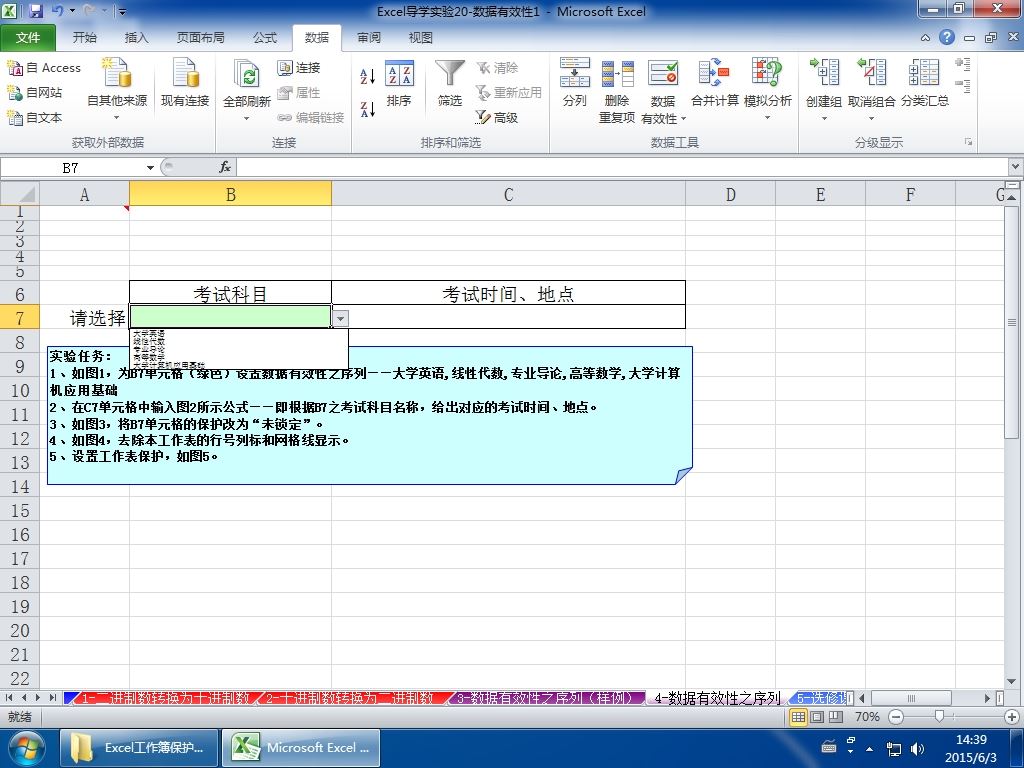Click the Refresh All (全部刷新) icon
1024x768 pixels.
pos(247,74)
